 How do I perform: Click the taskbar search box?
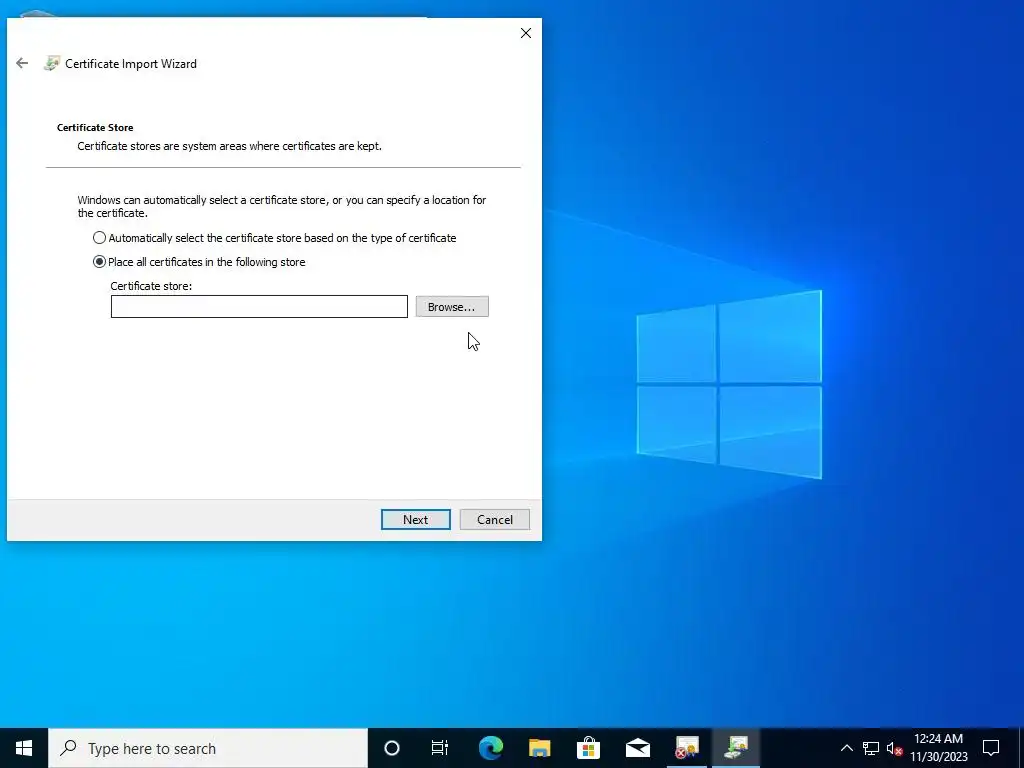(208, 748)
